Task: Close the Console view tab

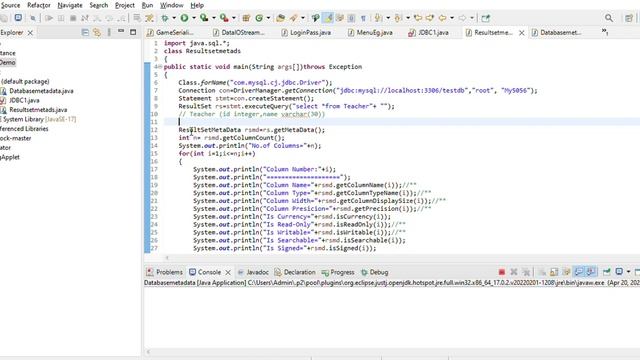Action: tap(228, 272)
